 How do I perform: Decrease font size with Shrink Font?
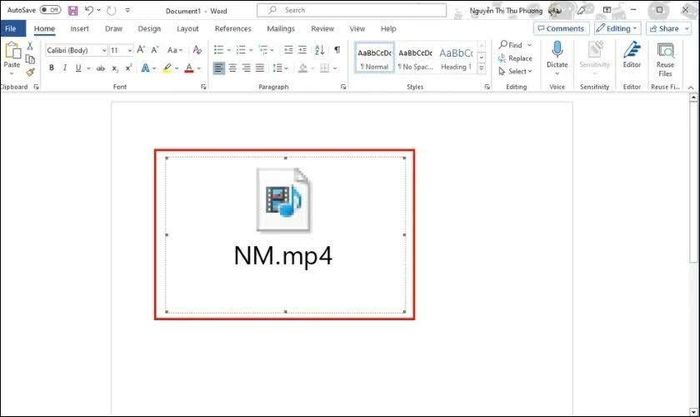coord(154,50)
